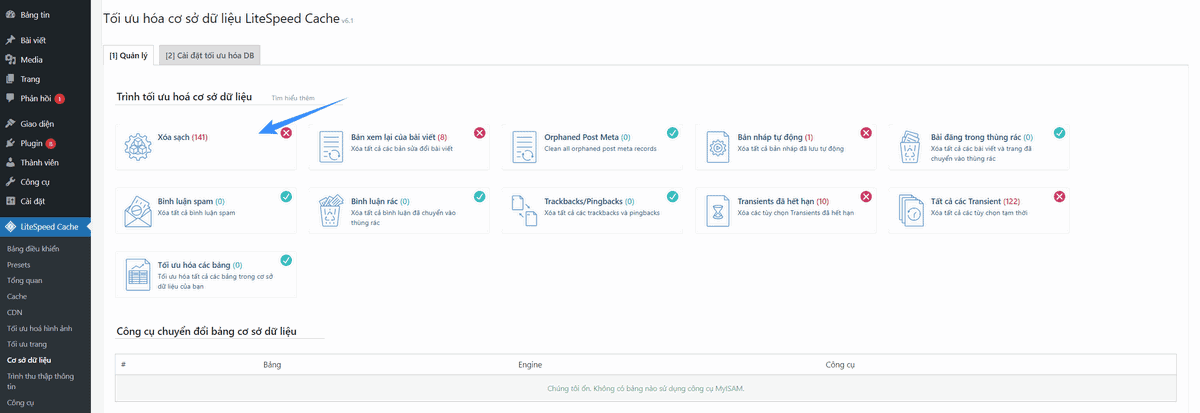Click the Bản xem lại của bài viết (8) link
Viewport: 1200px width, 413px height.
click(399, 136)
